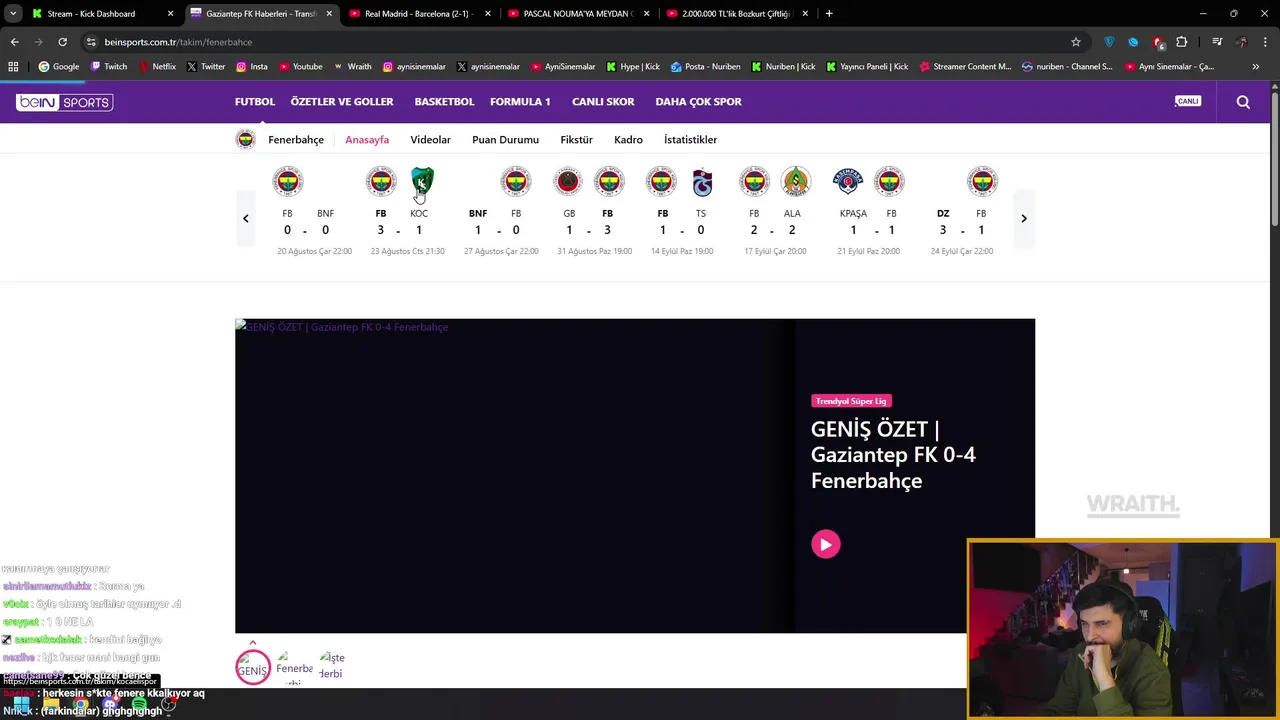This screenshot has width=1280, height=720.
Task: Open the Gençlerbirliği (GB) team crest
Action: [x=568, y=181]
